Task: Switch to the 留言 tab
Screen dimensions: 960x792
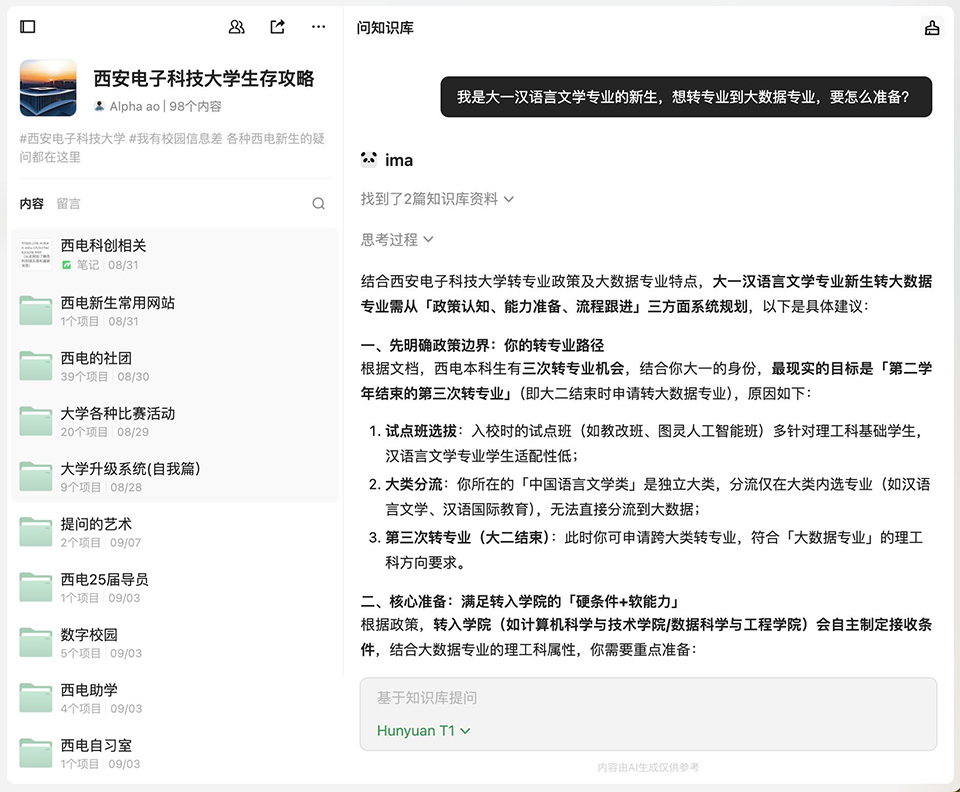Action: click(x=68, y=204)
